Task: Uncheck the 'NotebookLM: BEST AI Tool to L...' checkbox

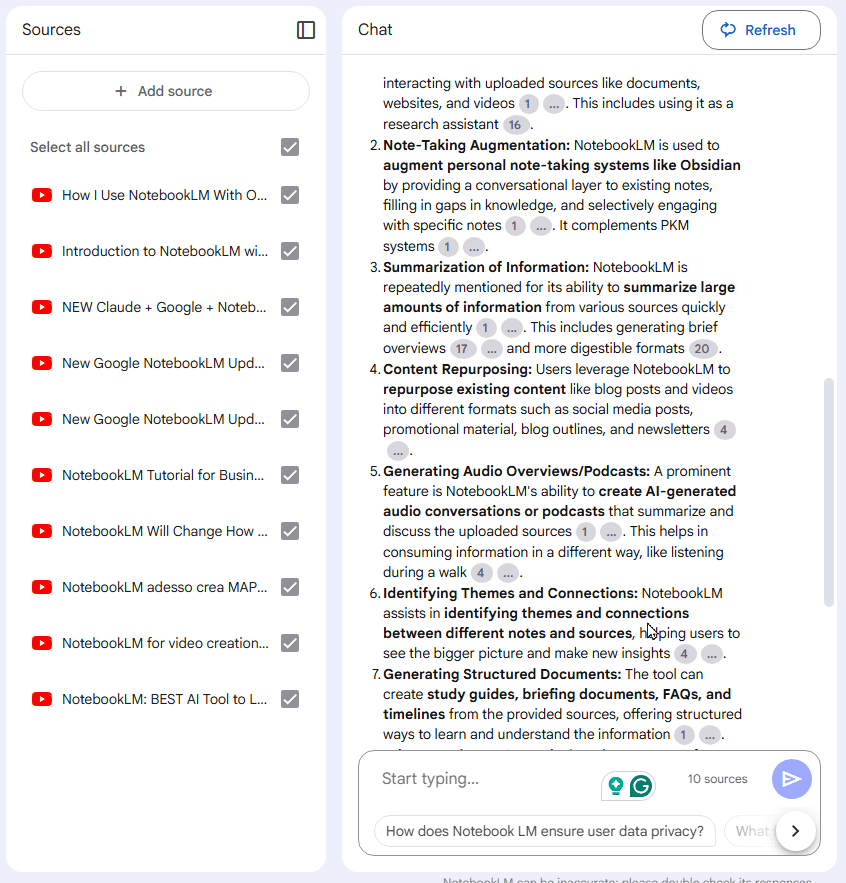Action: click(290, 699)
